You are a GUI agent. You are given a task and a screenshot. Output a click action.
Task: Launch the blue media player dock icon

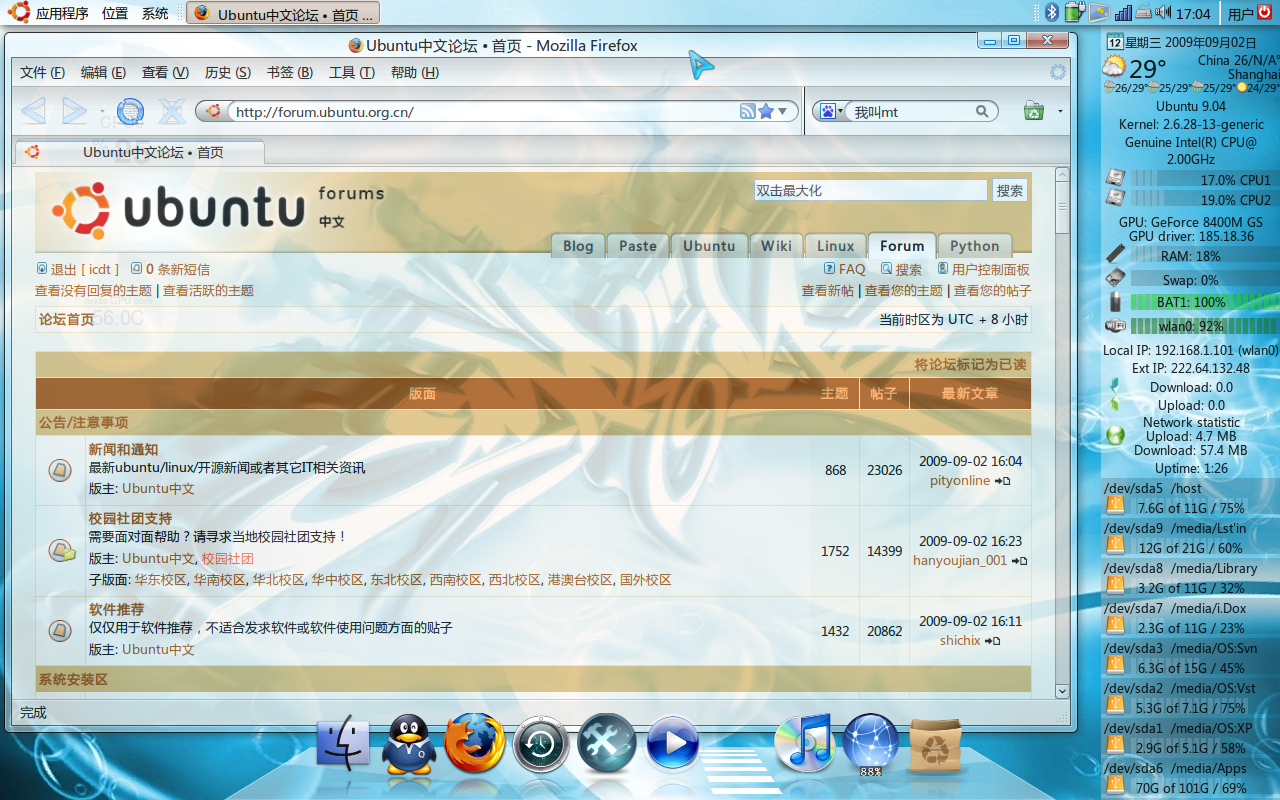click(673, 743)
